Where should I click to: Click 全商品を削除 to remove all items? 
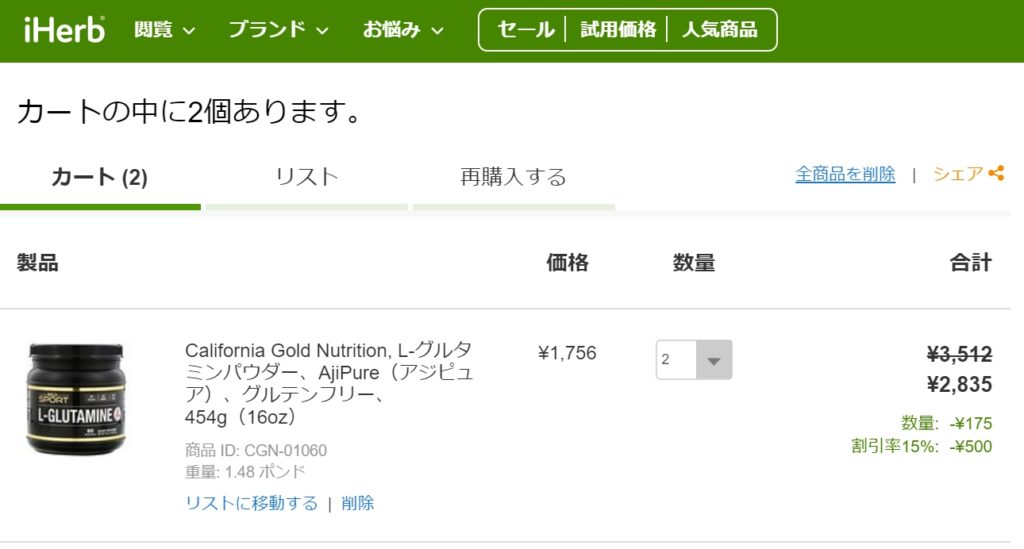(845, 174)
